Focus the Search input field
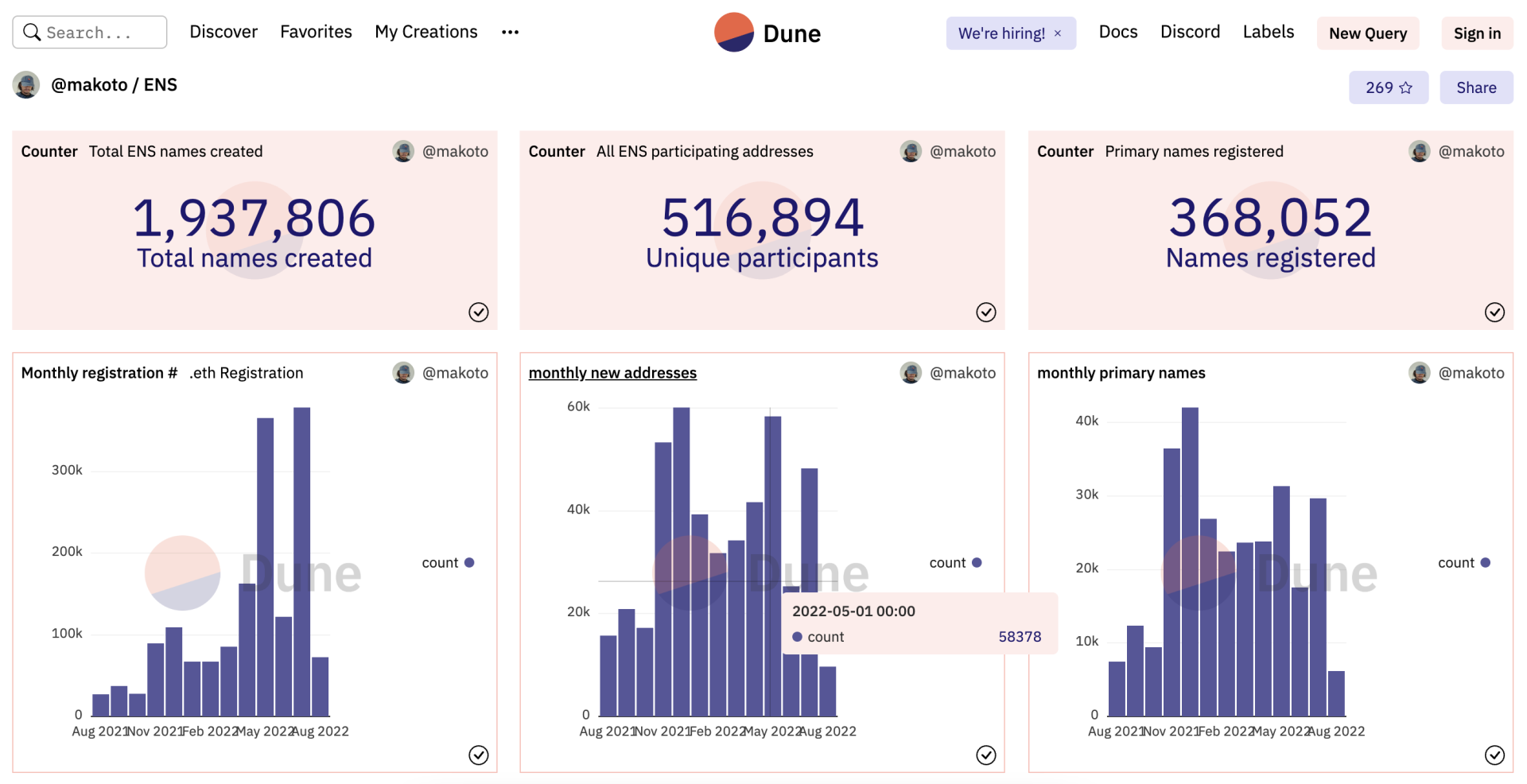Image resolution: width=1527 pixels, height=784 pixels. click(90, 33)
